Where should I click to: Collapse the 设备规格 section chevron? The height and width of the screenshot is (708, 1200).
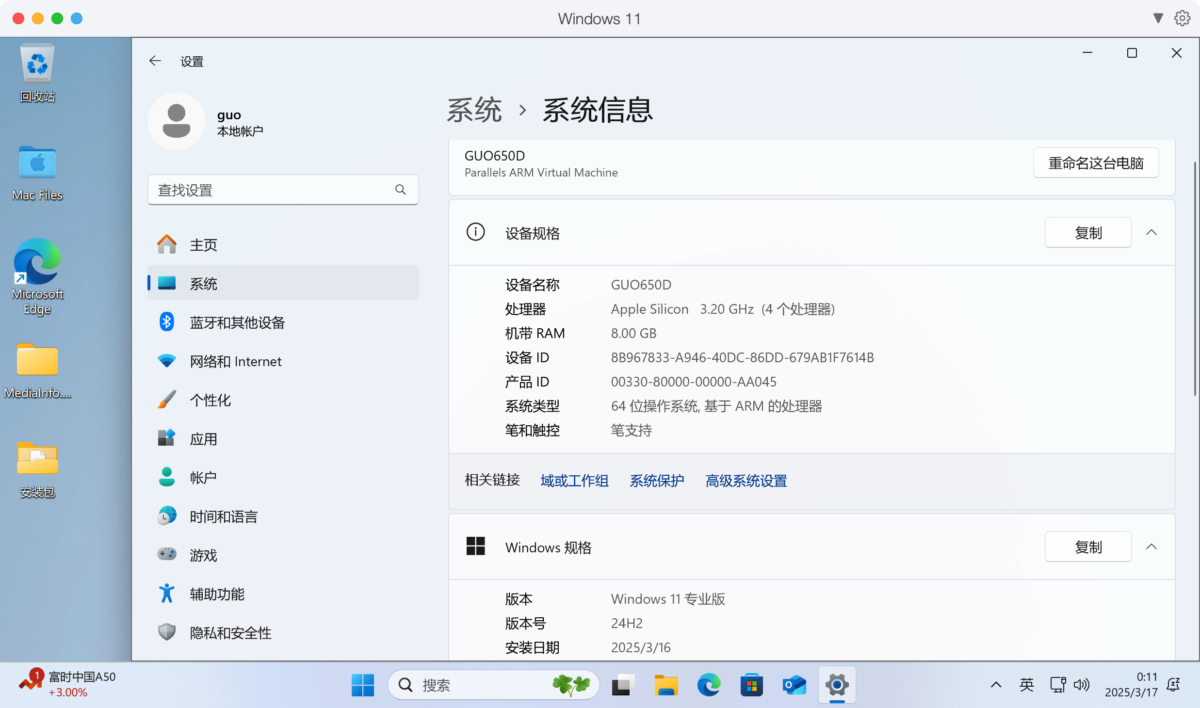pos(1151,233)
